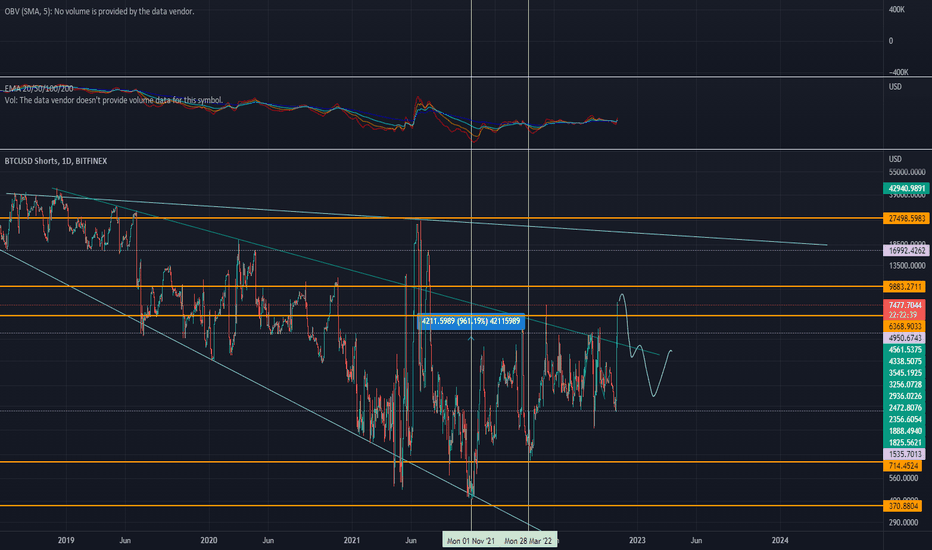Click the 2024 label on time axis

point(780,540)
